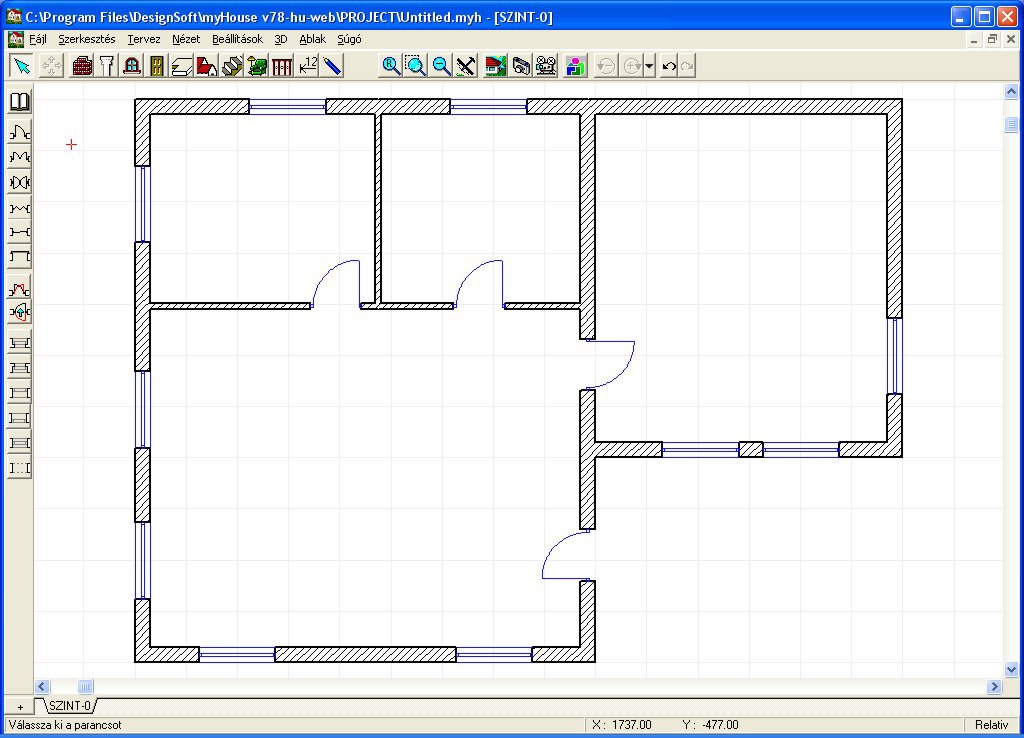Select the blue Pencil drawing tool
The height and width of the screenshot is (738, 1024).
point(332,66)
